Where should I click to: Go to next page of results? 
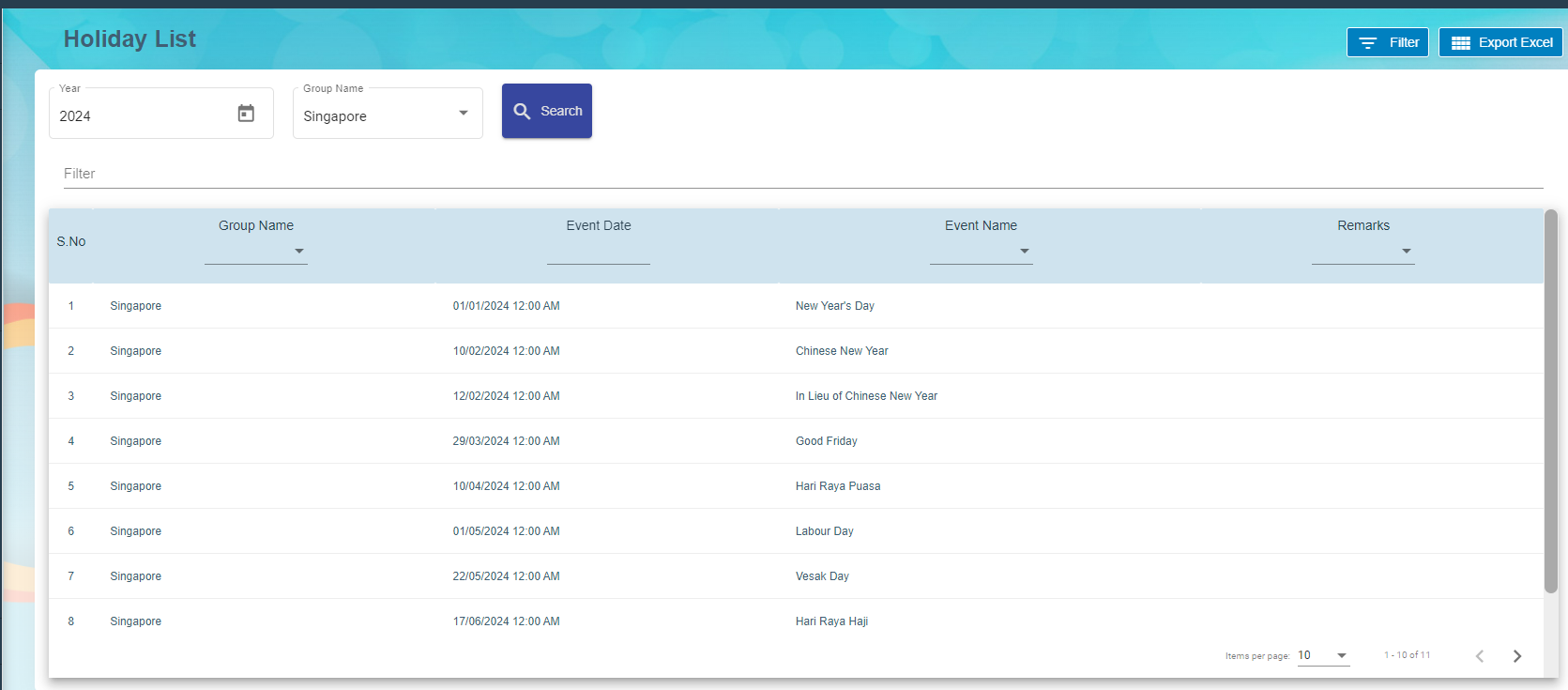[x=1516, y=656]
